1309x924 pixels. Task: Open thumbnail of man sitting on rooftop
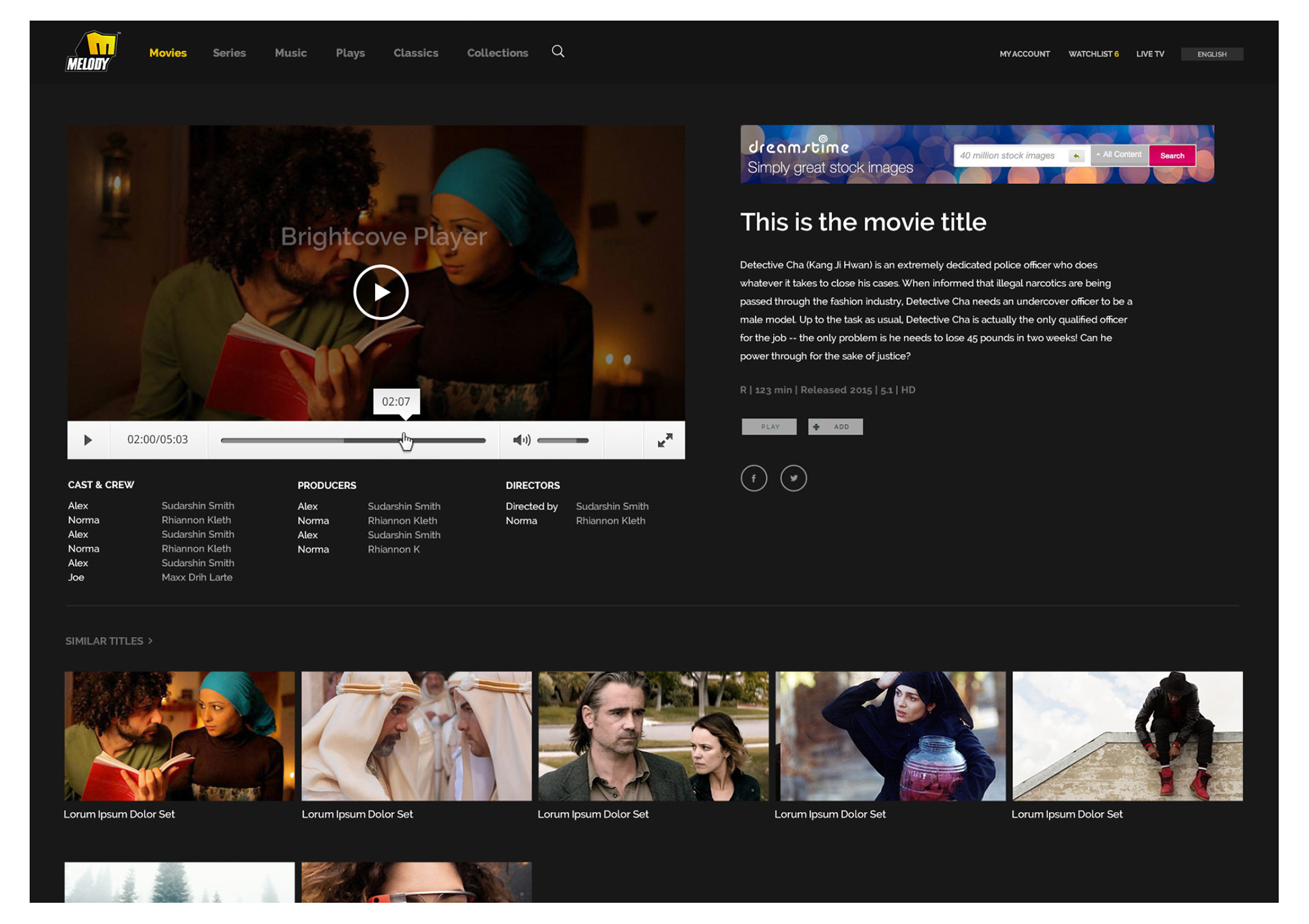coord(1128,736)
